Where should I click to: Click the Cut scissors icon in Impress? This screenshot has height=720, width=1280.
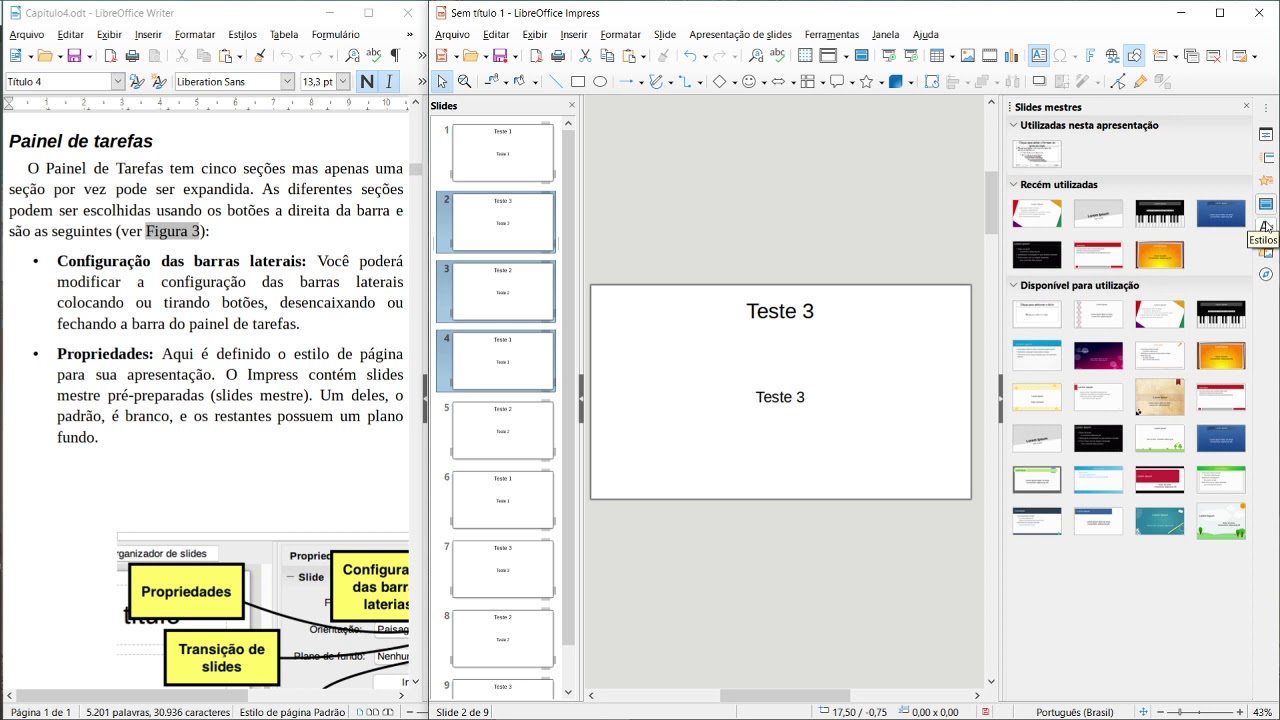[585, 56]
